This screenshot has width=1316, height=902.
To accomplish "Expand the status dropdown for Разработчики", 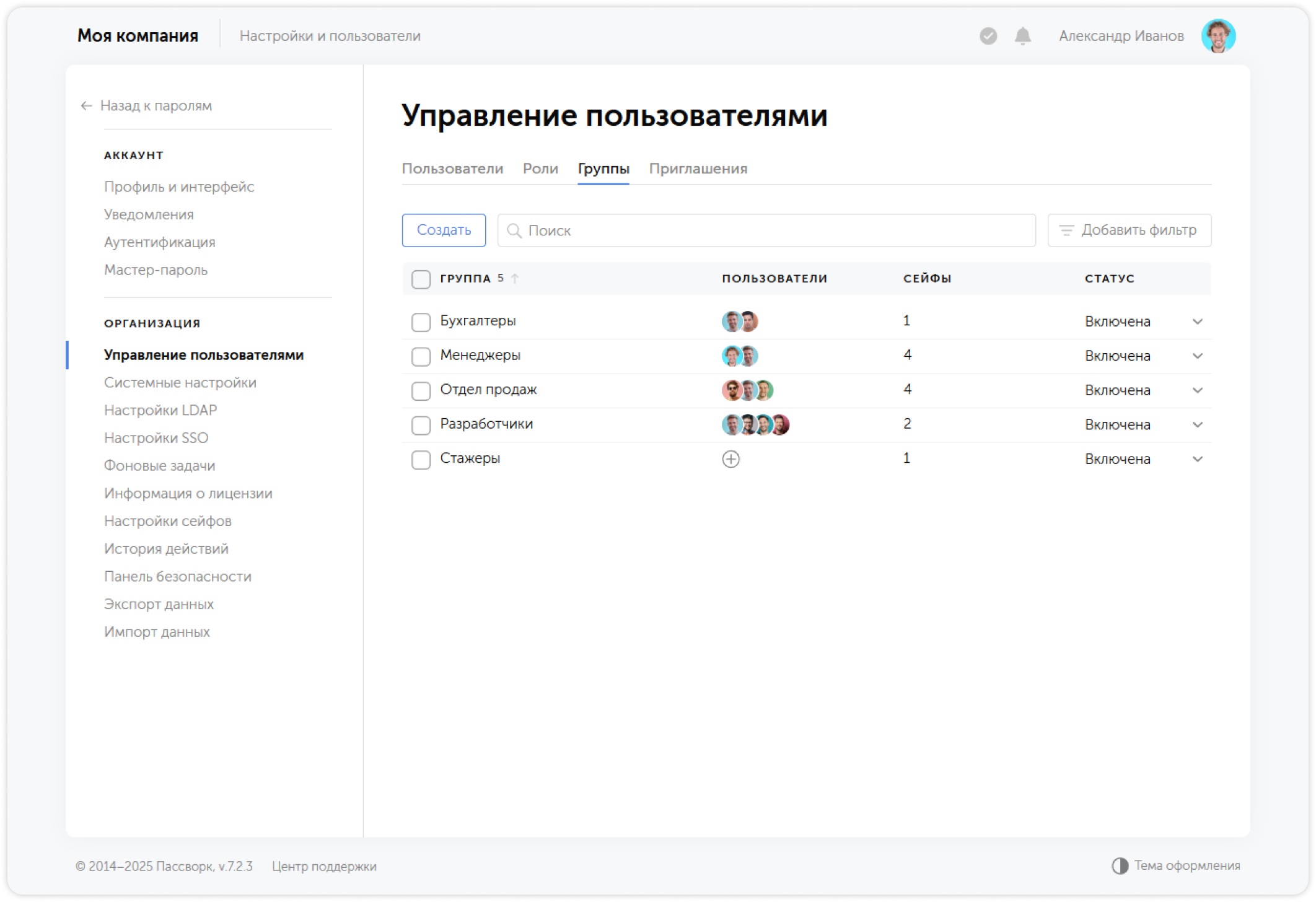I will tap(1198, 425).
